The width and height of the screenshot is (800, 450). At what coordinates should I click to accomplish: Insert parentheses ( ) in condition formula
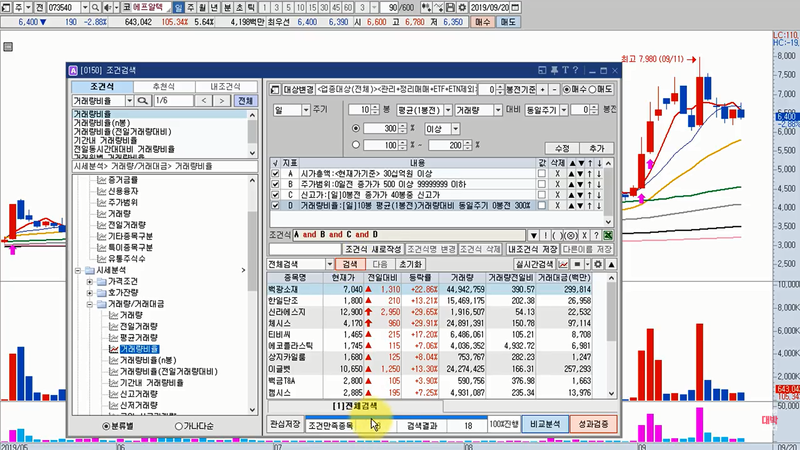pos(558,235)
